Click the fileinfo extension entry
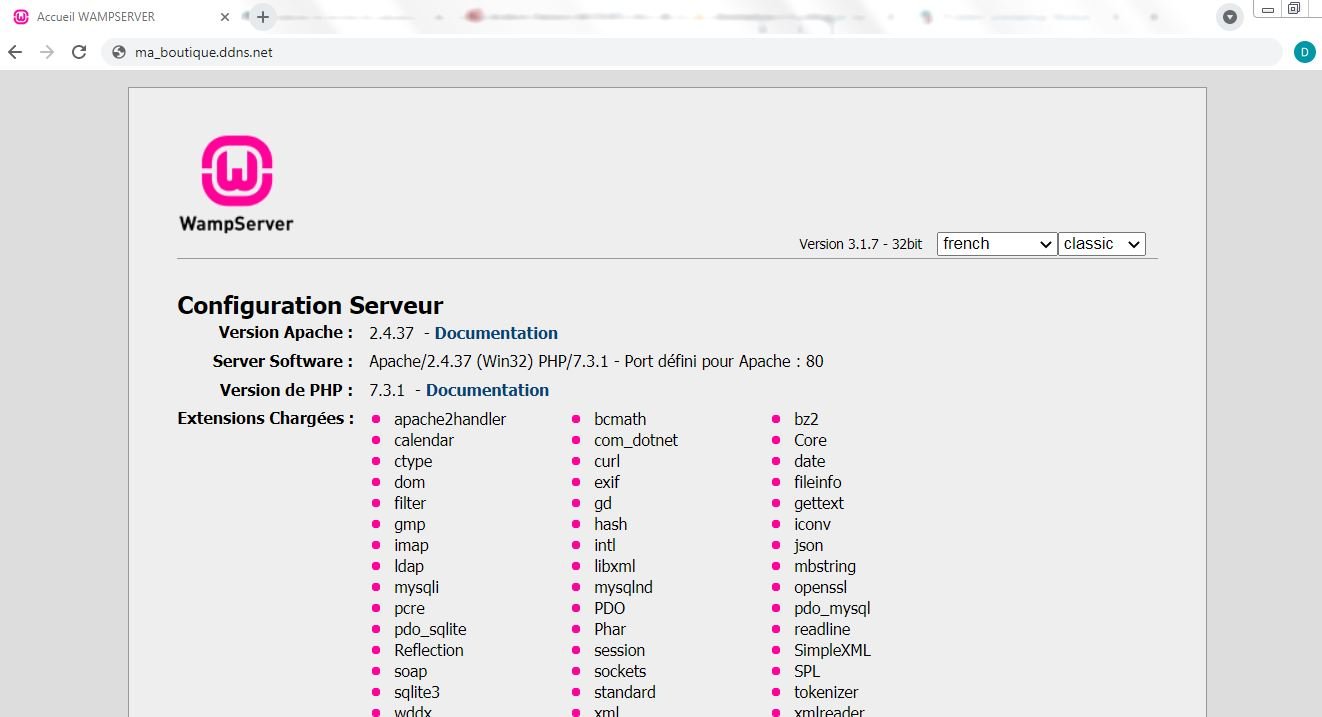This screenshot has width=1322, height=717. click(x=818, y=482)
